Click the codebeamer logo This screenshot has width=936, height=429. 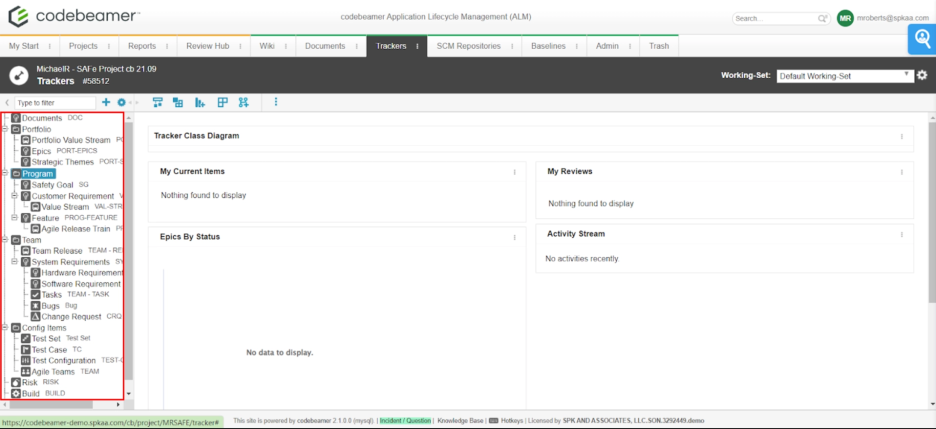click(73, 16)
